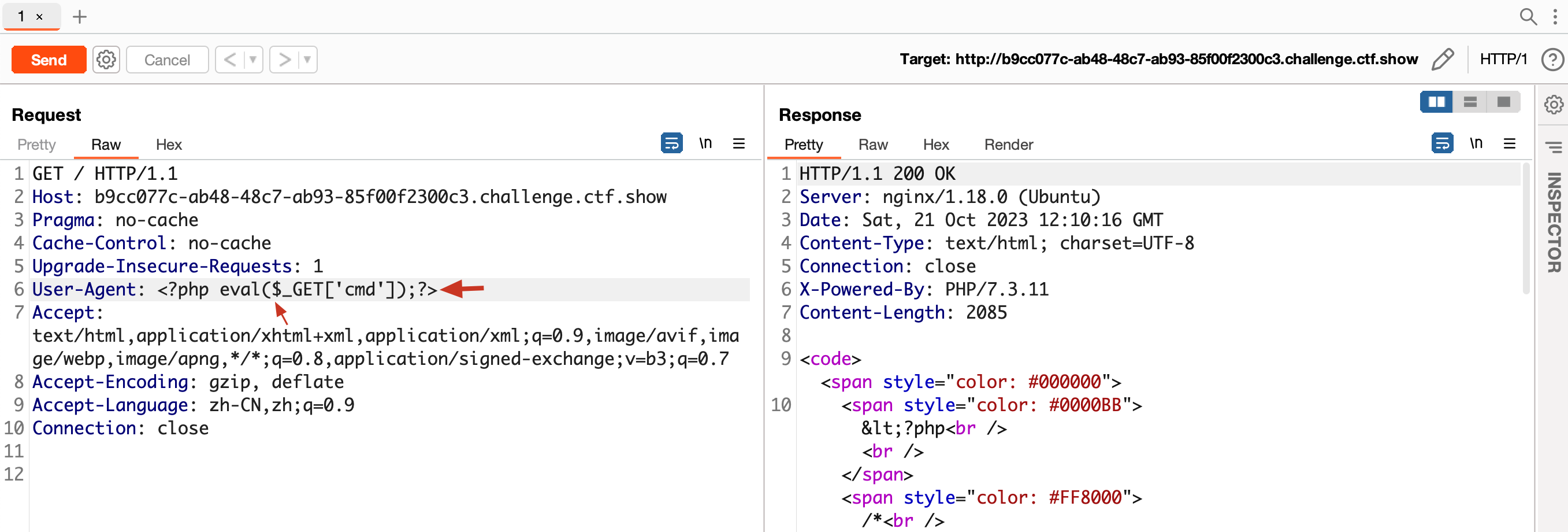This screenshot has height=532, width=1568.
Task: Open Response panel hamburger menu
Action: pos(1509,143)
